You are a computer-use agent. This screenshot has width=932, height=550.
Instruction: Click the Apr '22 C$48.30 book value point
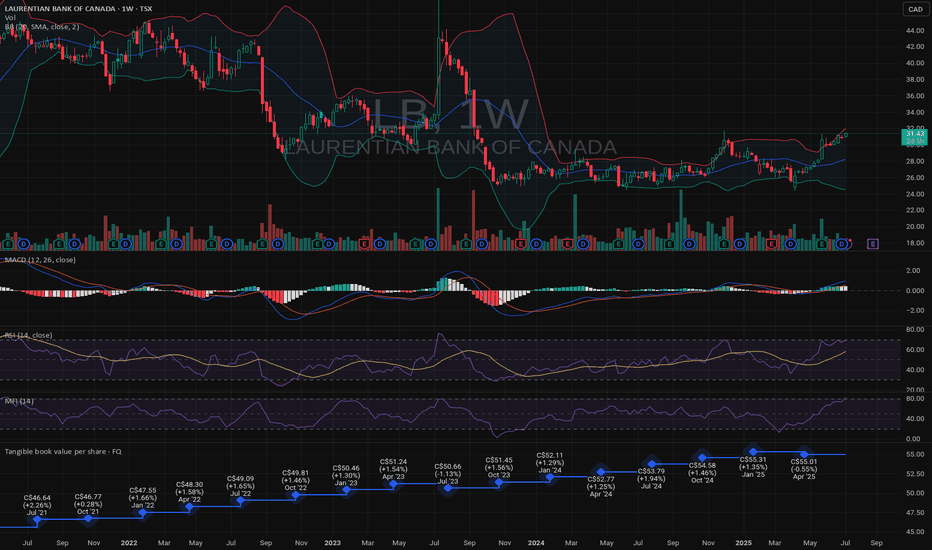coord(190,507)
